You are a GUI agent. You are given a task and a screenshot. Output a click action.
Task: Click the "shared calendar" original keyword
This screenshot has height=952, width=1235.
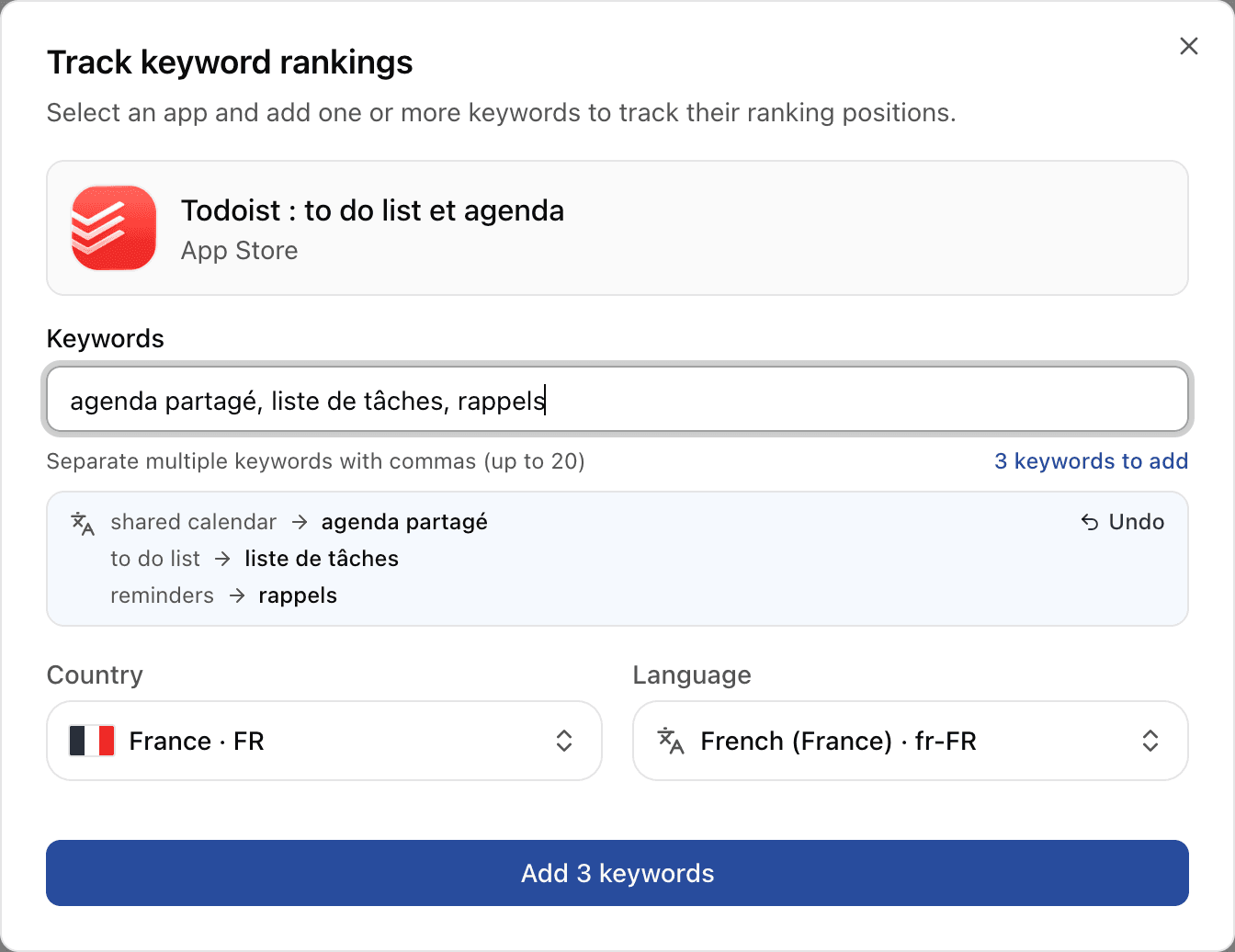(193, 522)
